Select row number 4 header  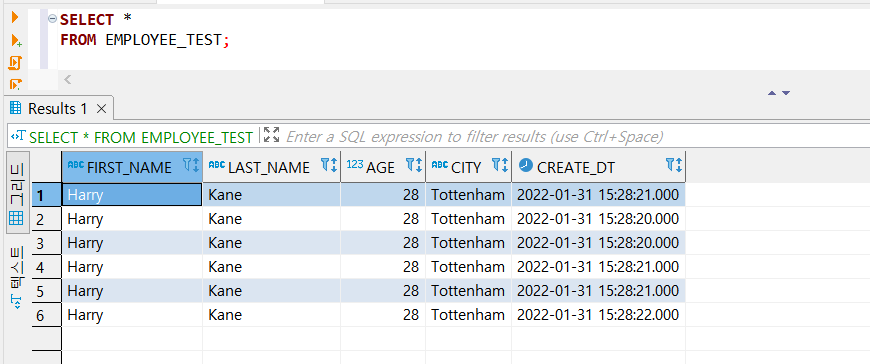pos(47,267)
